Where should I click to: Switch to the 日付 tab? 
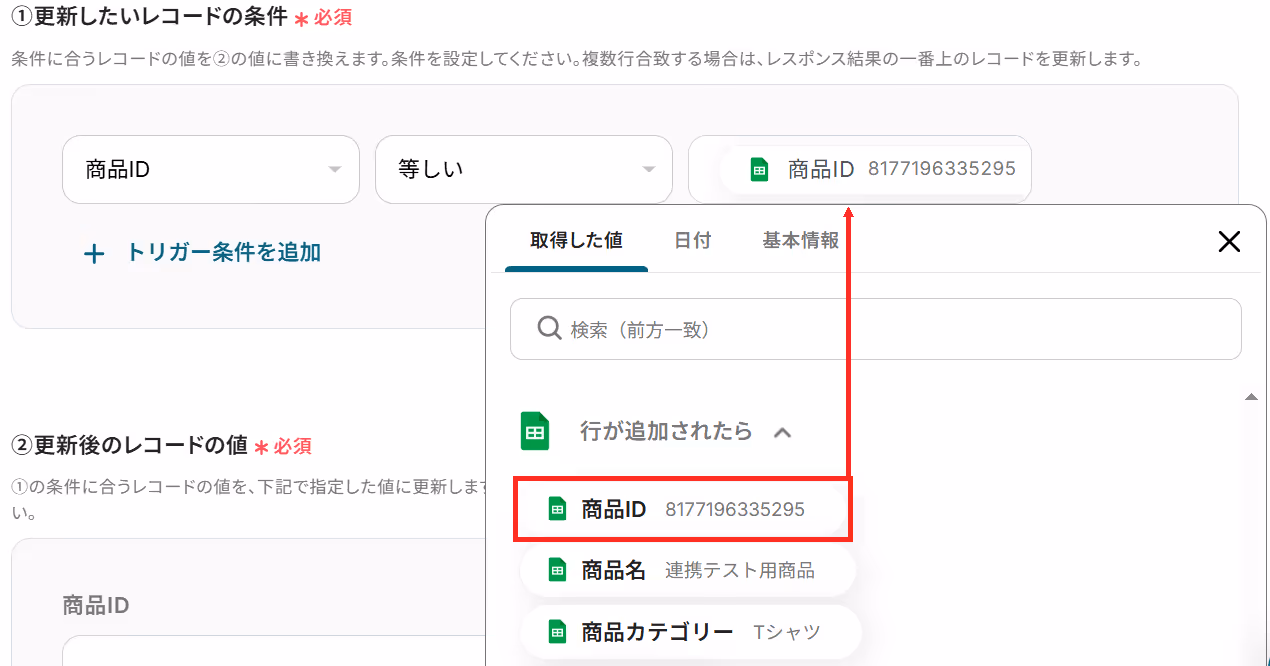[x=692, y=240]
